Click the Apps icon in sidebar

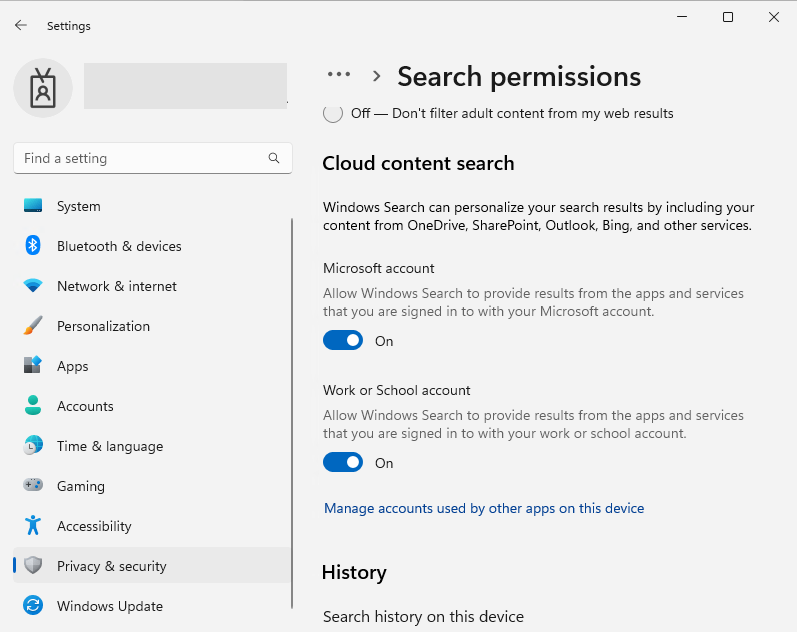click(x=33, y=365)
